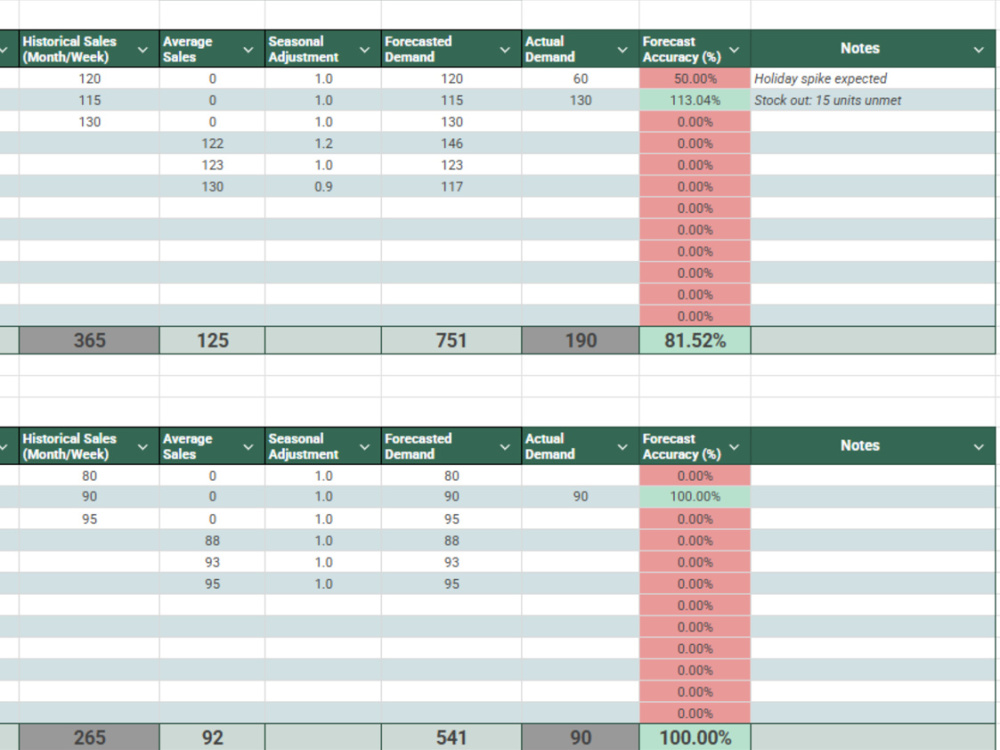Select Average Sales cell showing 123
This screenshot has height=750, width=1000.
pos(212,165)
